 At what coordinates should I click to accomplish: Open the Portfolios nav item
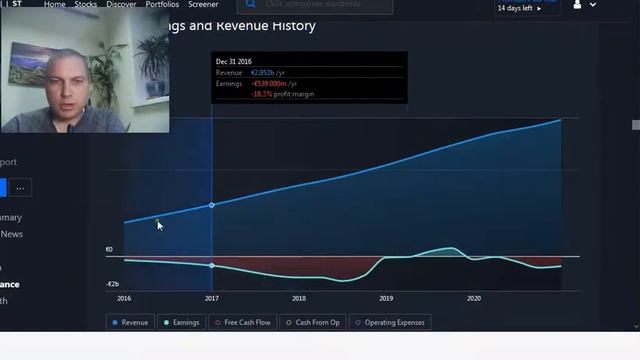(162, 4)
